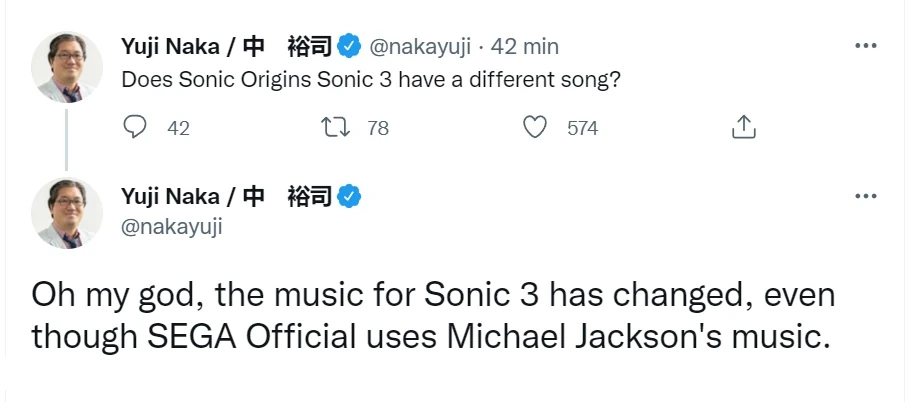The image size is (911, 402).
Task: Click the 78 retweets count
Action: (377, 128)
